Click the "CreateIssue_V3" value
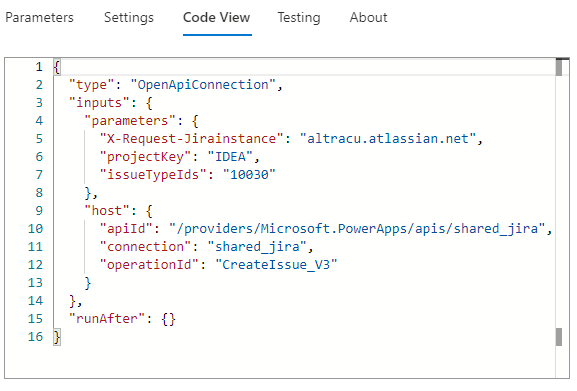This screenshot has height=391, width=577. click(x=276, y=265)
